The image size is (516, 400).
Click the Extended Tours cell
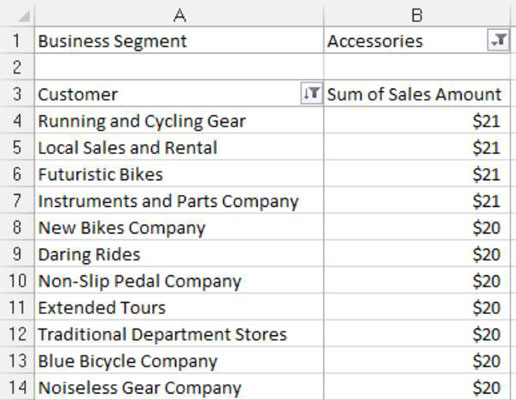pyautogui.click(x=179, y=307)
